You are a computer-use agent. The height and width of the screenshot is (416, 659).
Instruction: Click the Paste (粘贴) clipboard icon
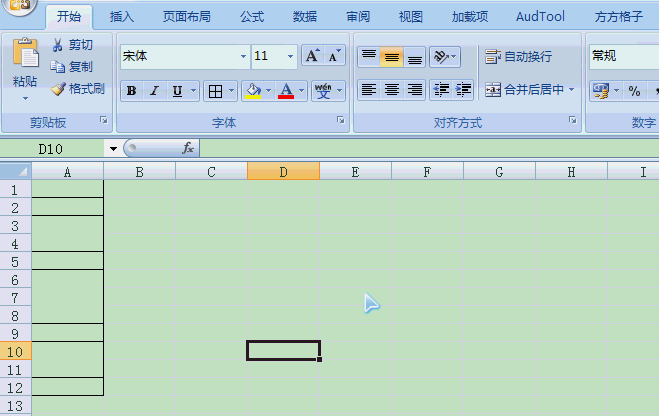click(25, 55)
